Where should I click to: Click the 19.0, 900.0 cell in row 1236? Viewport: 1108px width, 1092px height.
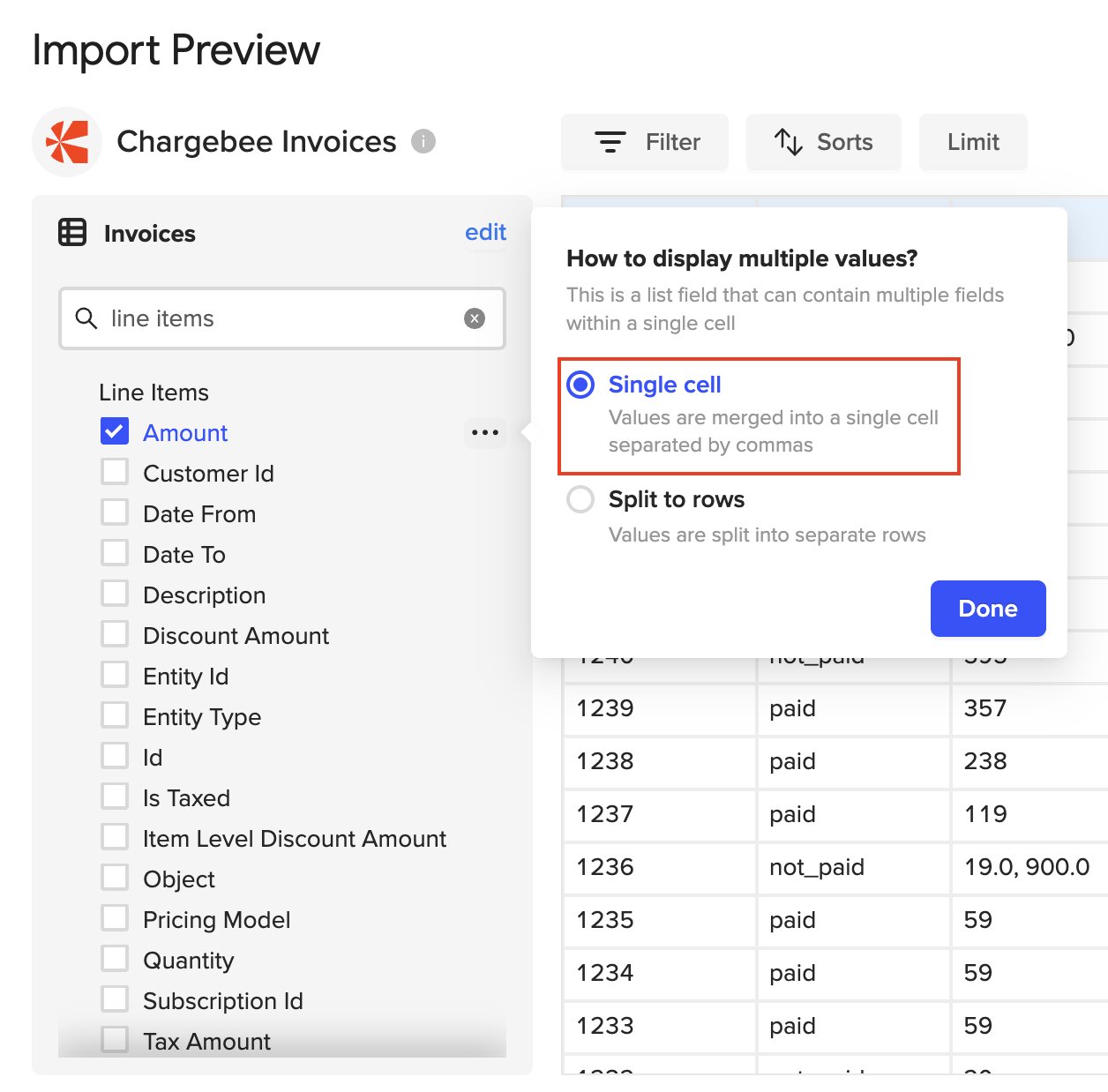tap(1026, 867)
